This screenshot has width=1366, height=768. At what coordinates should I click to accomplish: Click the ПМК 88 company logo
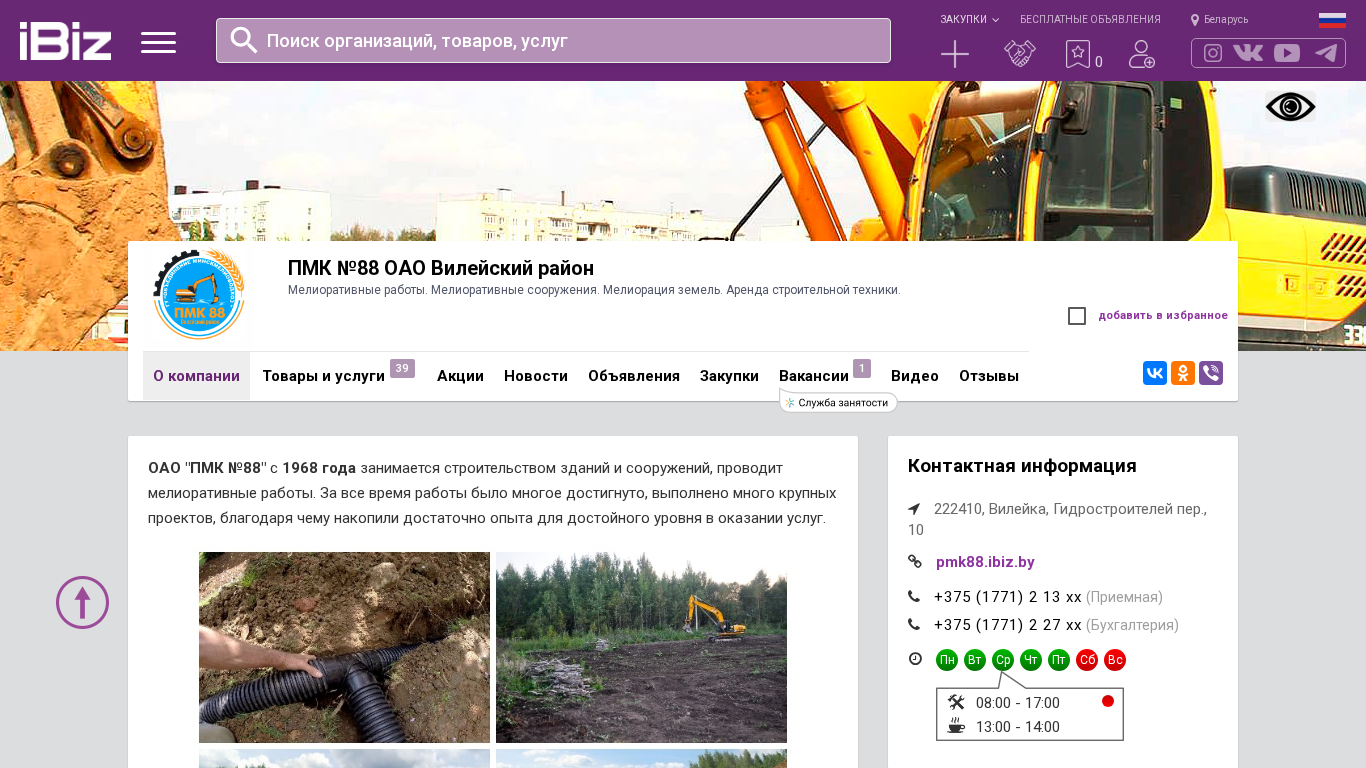199,296
